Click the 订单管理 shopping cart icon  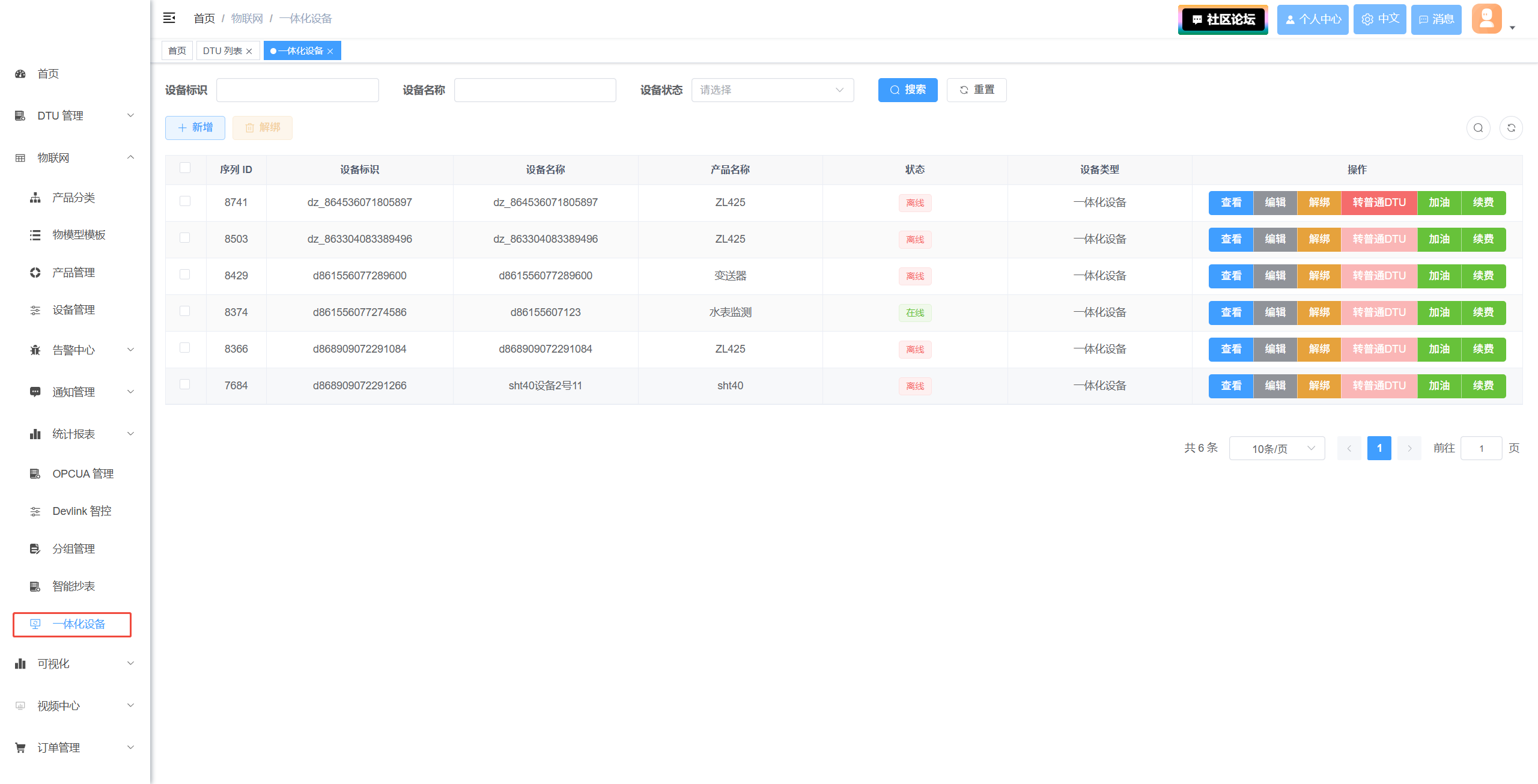click(x=20, y=748)
